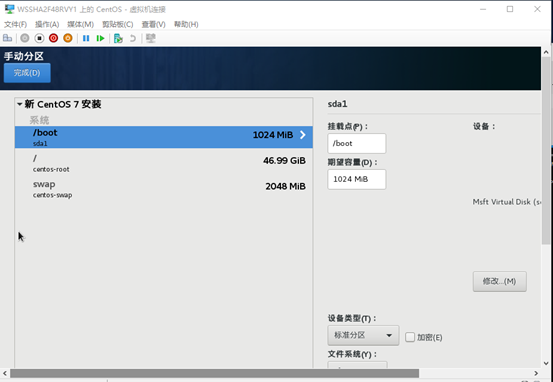553x382 pixels.
Task: Toggle the 加密(E) checkbox
Action: [410, 337]
